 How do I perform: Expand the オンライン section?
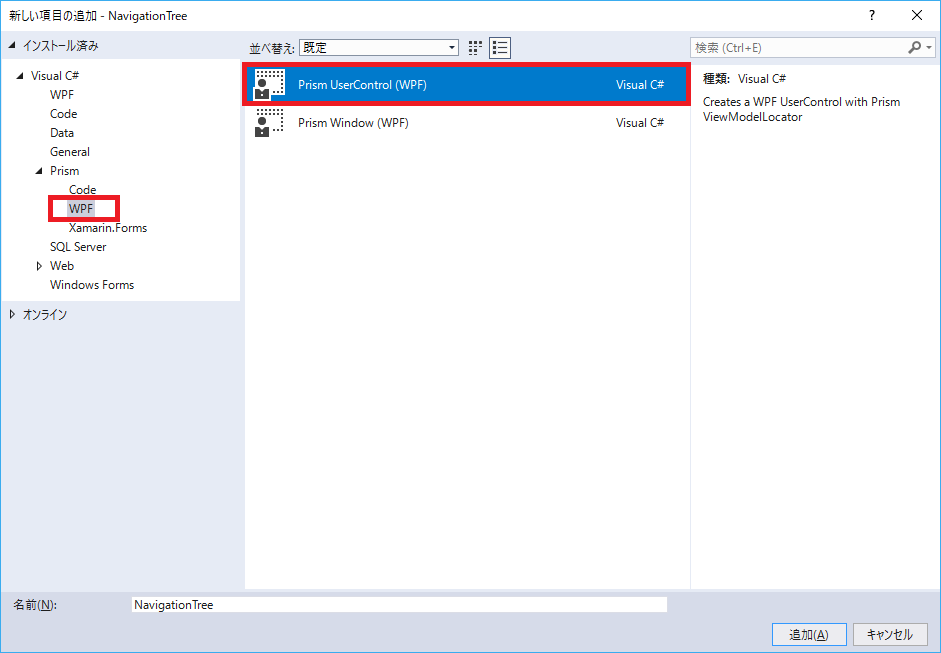point(12,314)
